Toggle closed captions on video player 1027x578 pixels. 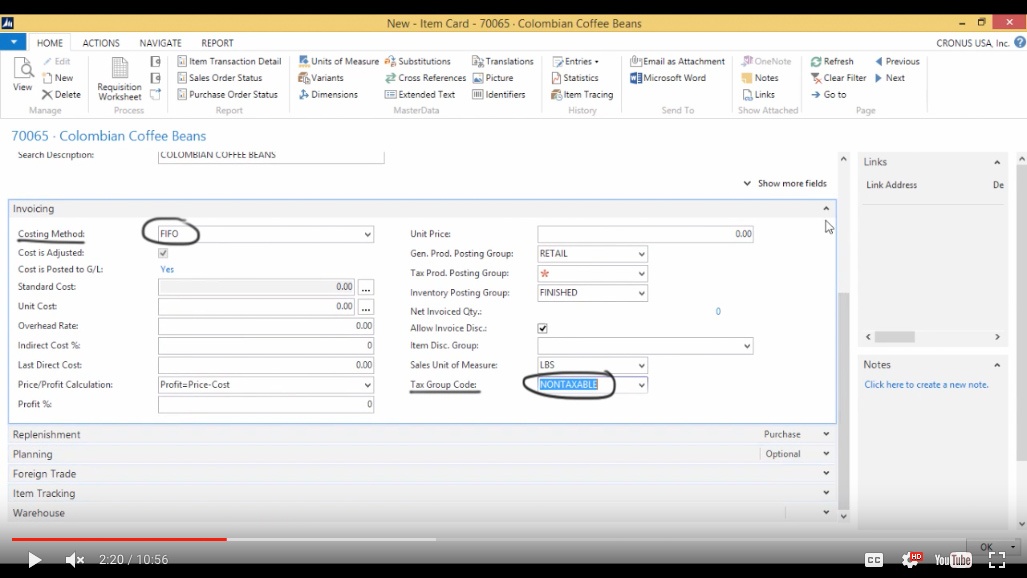[873, 560]
